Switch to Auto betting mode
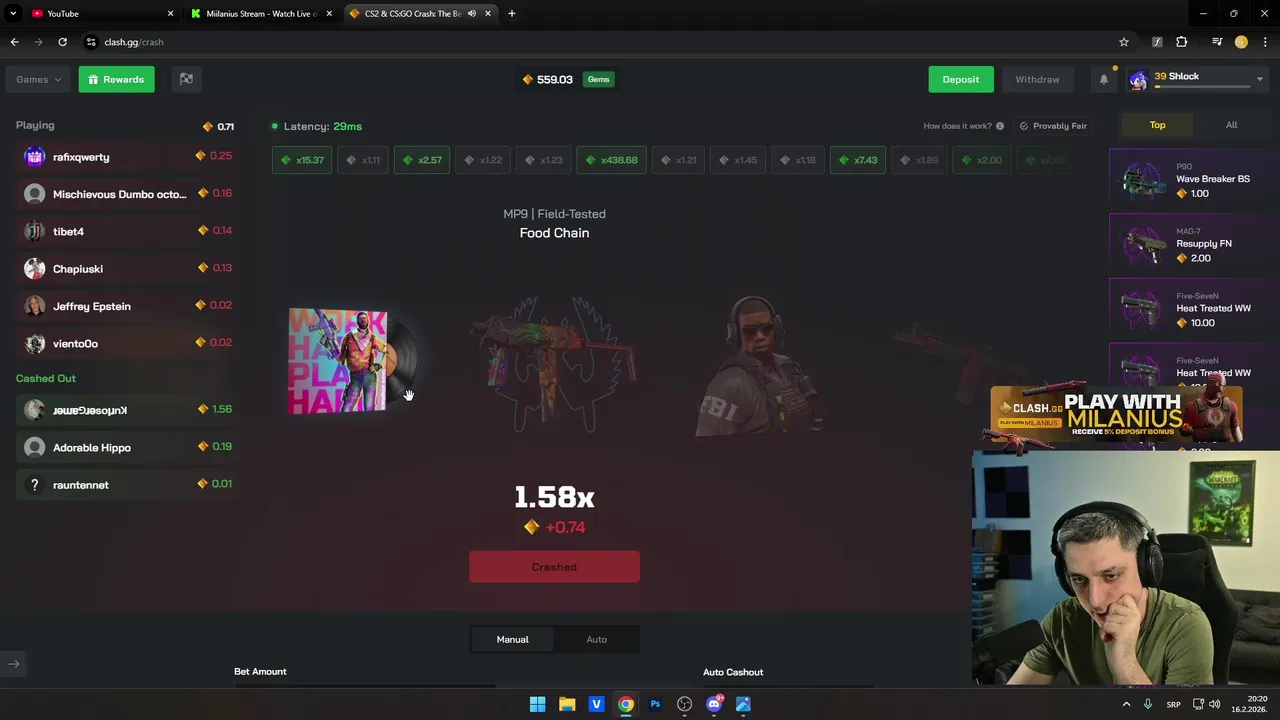Image resolution: width=1280 pixels, height=720 pixels. click(x=596, y=639)
